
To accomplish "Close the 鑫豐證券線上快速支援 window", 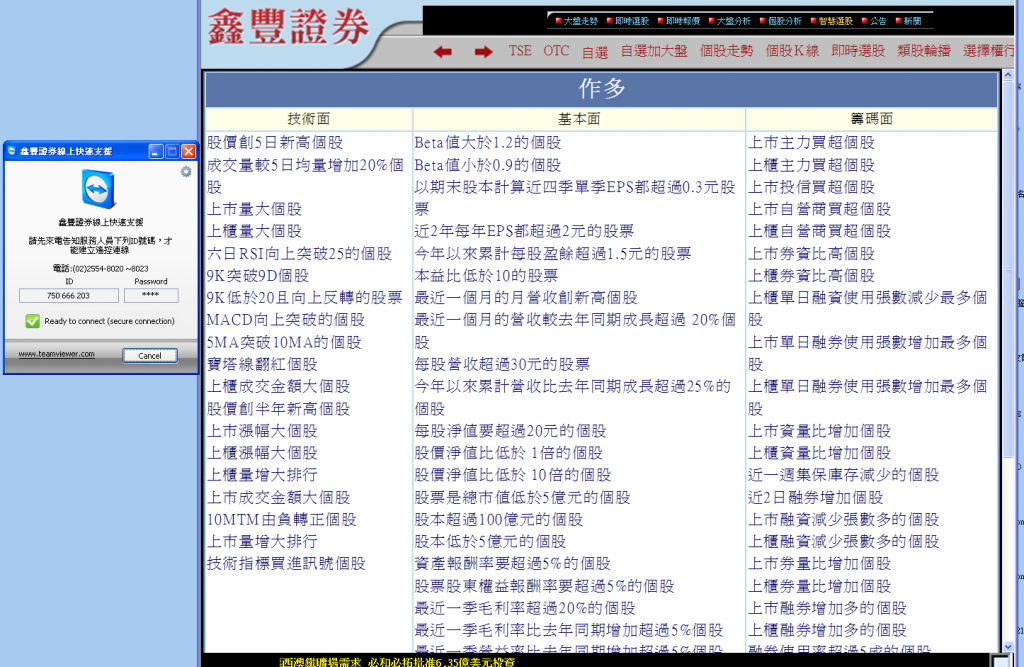I will tap(188, 152).
